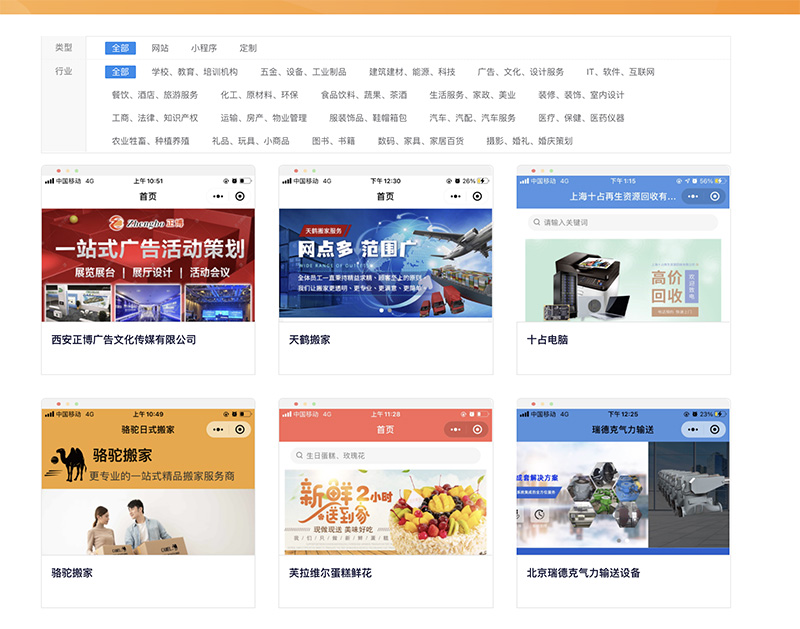The height and width of the screenshot is (629, 800).
Task: Click the 请输入关键词 search field
Action: pyautogui.click(x=623, y=222)
